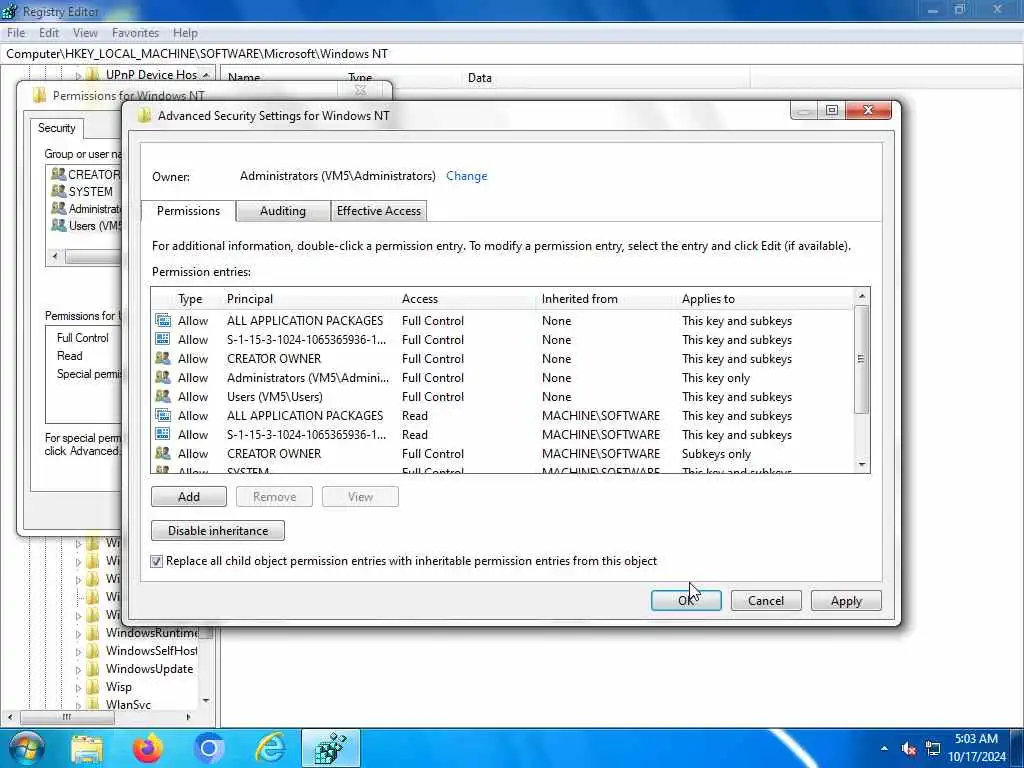1024x768 pixels.
Task: Open the File menu
Action: 16,33
